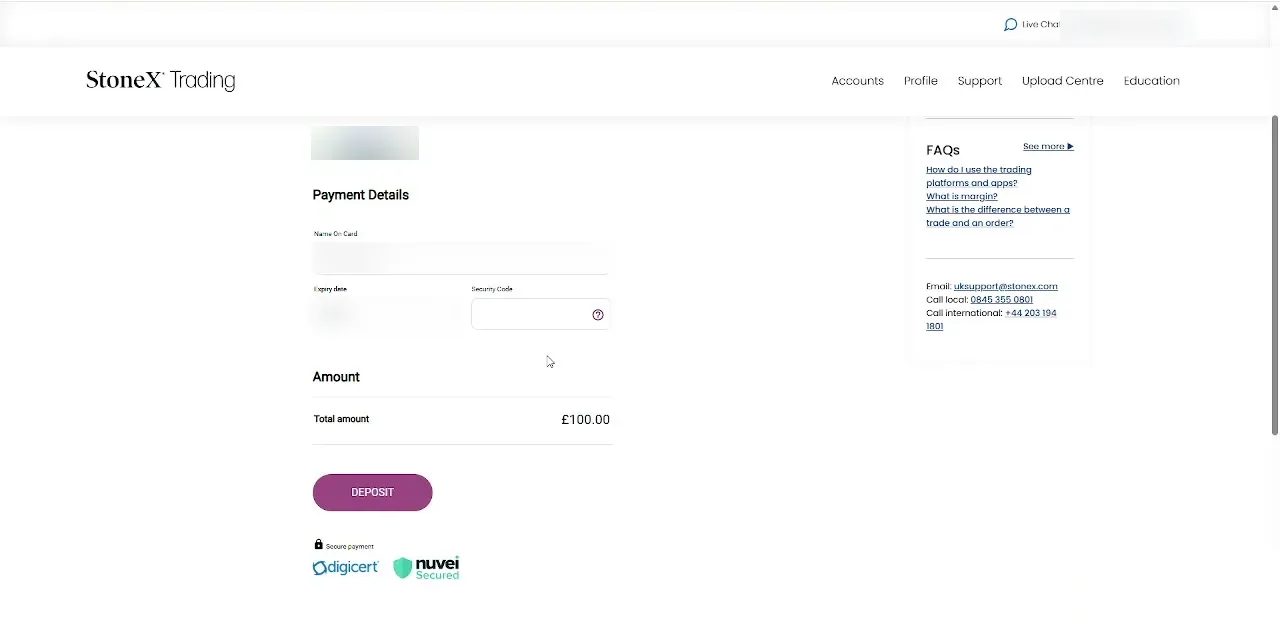Click the secure payment lock icon
Screen dimensions: 1280x624
(x=318, y=545)
